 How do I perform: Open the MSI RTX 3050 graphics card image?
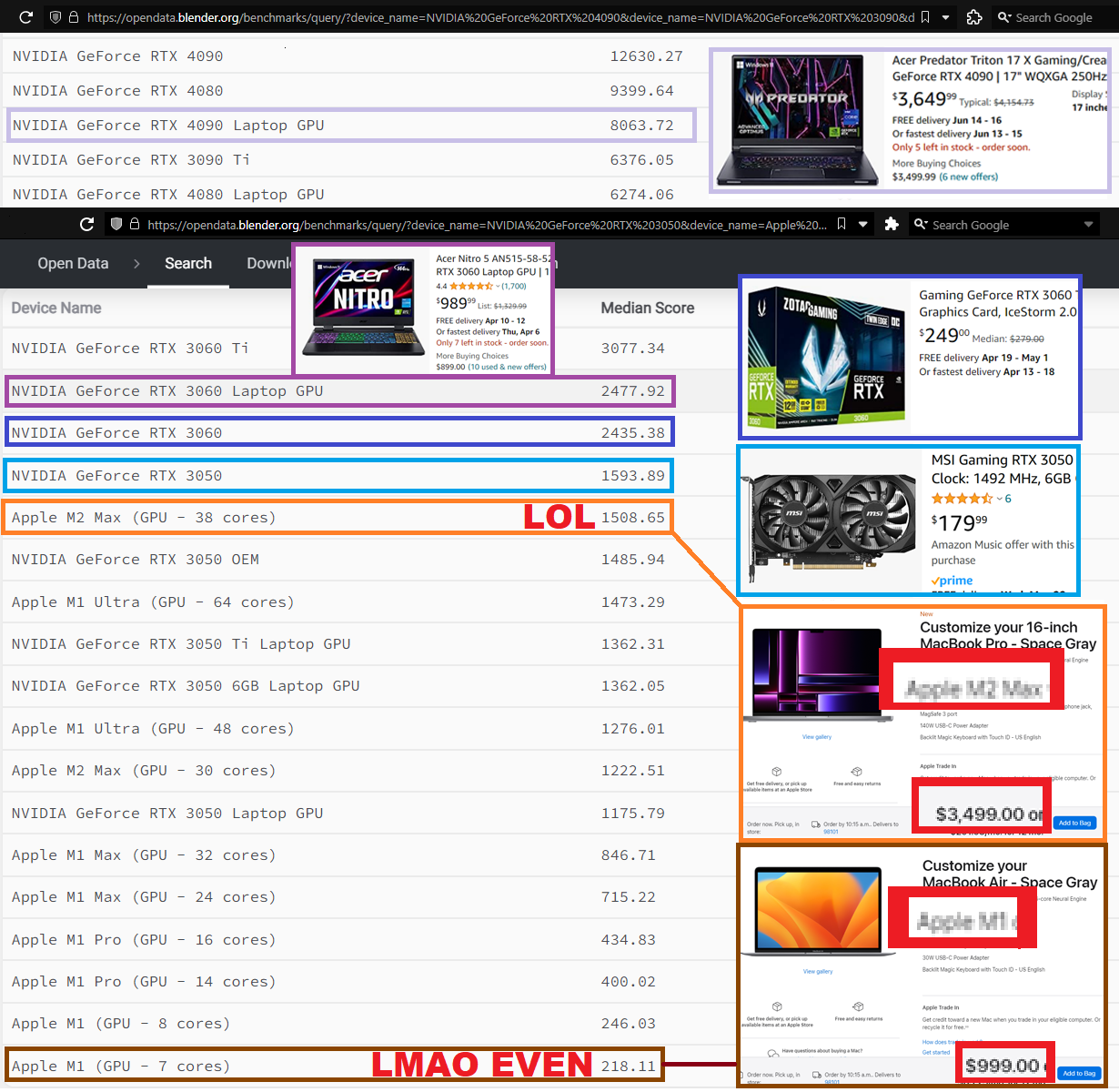(x=829, y=527)
